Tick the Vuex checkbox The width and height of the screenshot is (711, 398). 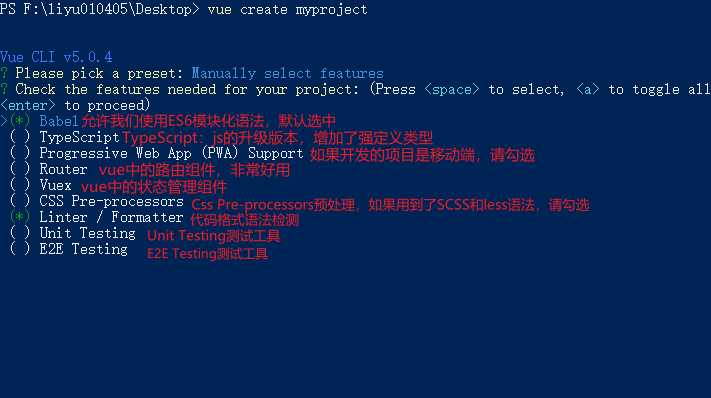tap(20, 185)
